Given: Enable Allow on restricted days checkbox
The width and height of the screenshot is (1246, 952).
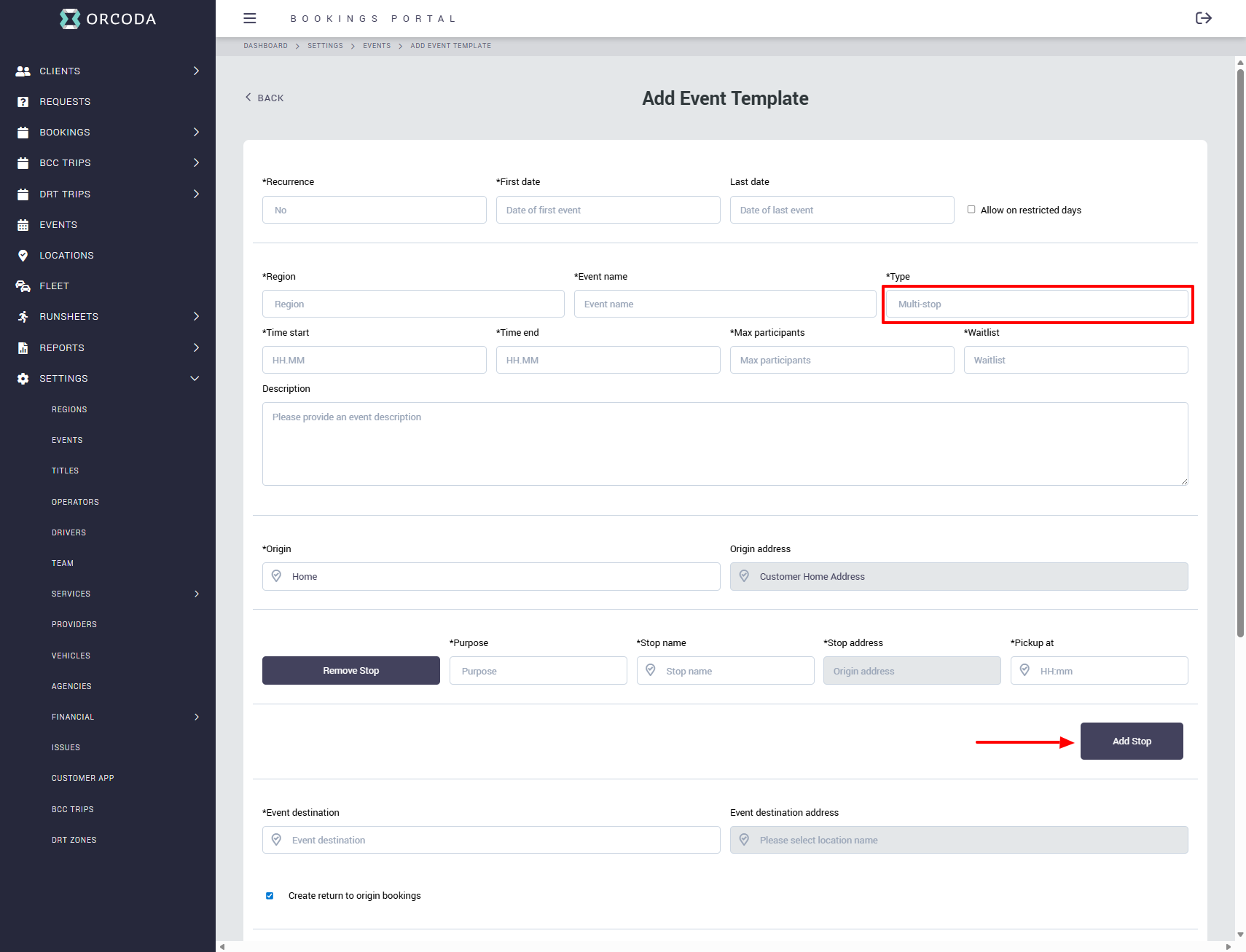Looking at the screenshot, I should 971,210.
